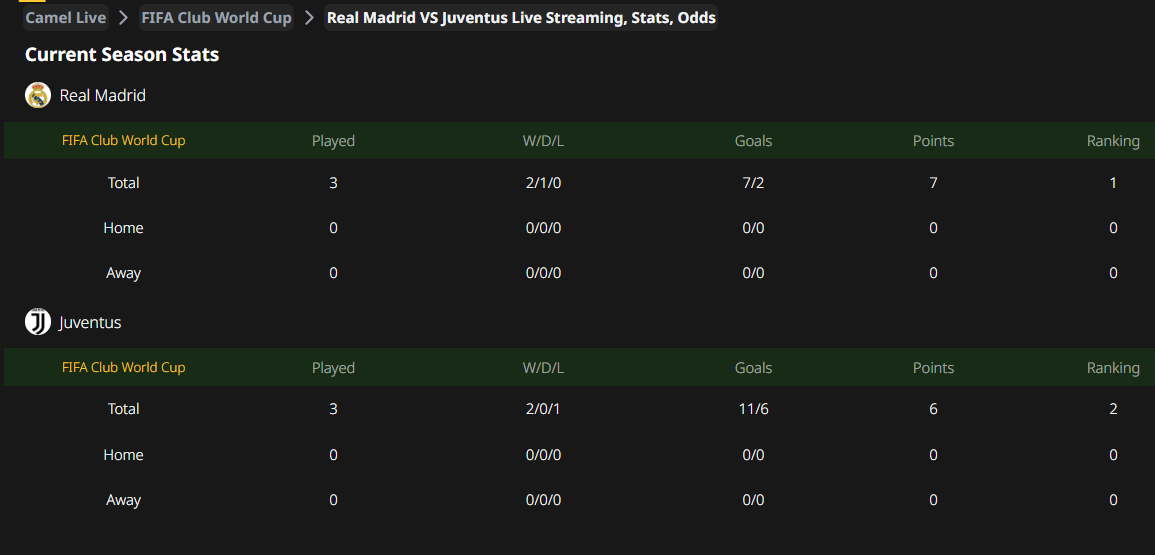Select the Home row of the Juventus table
The width and height of the screenshot is (1155, 555).
579,455
